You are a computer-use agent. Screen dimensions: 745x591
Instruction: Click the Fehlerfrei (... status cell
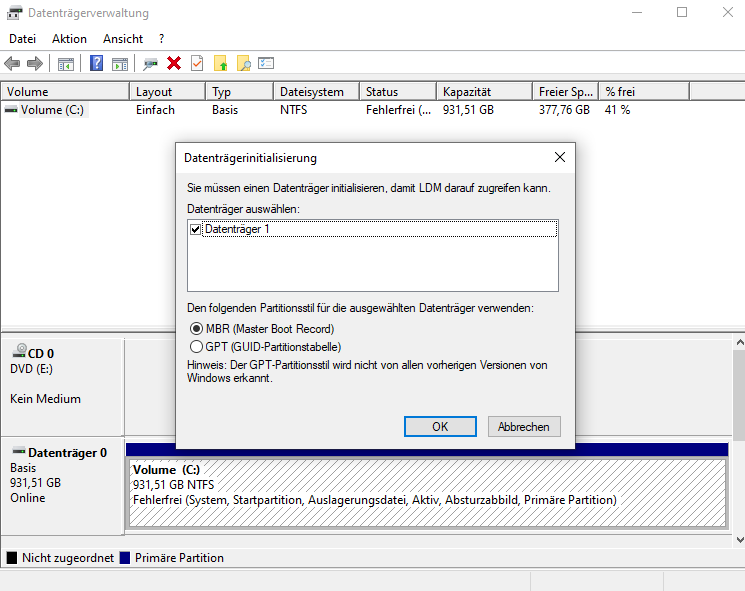[x=398, y=110]
